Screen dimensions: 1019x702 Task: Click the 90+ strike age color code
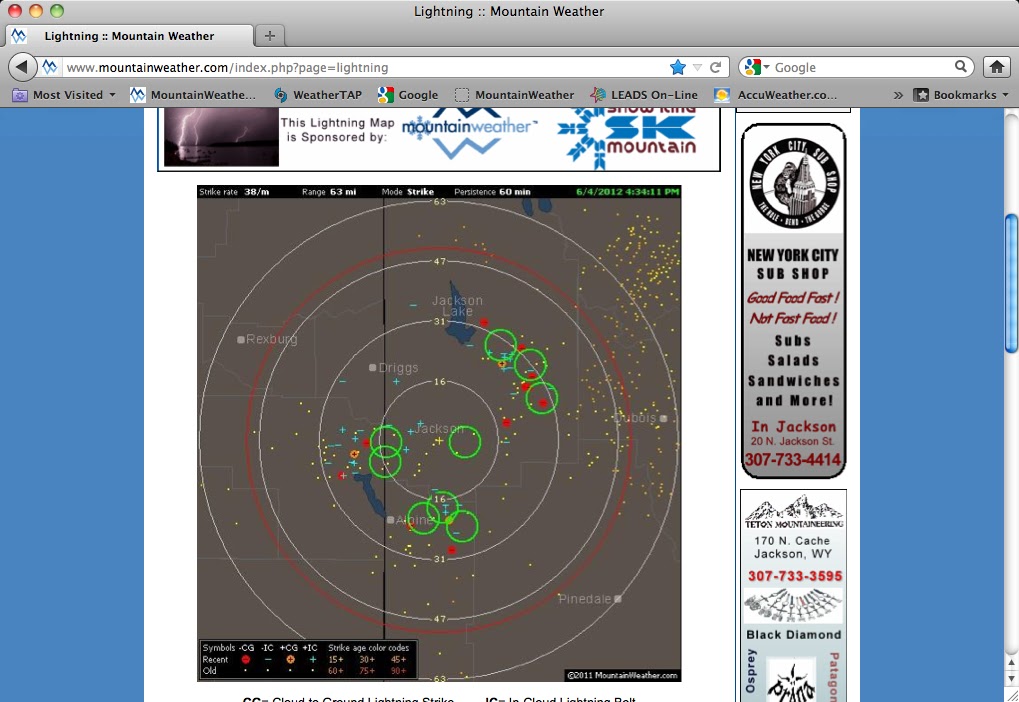pyautogui.click(x=398, y=671)
